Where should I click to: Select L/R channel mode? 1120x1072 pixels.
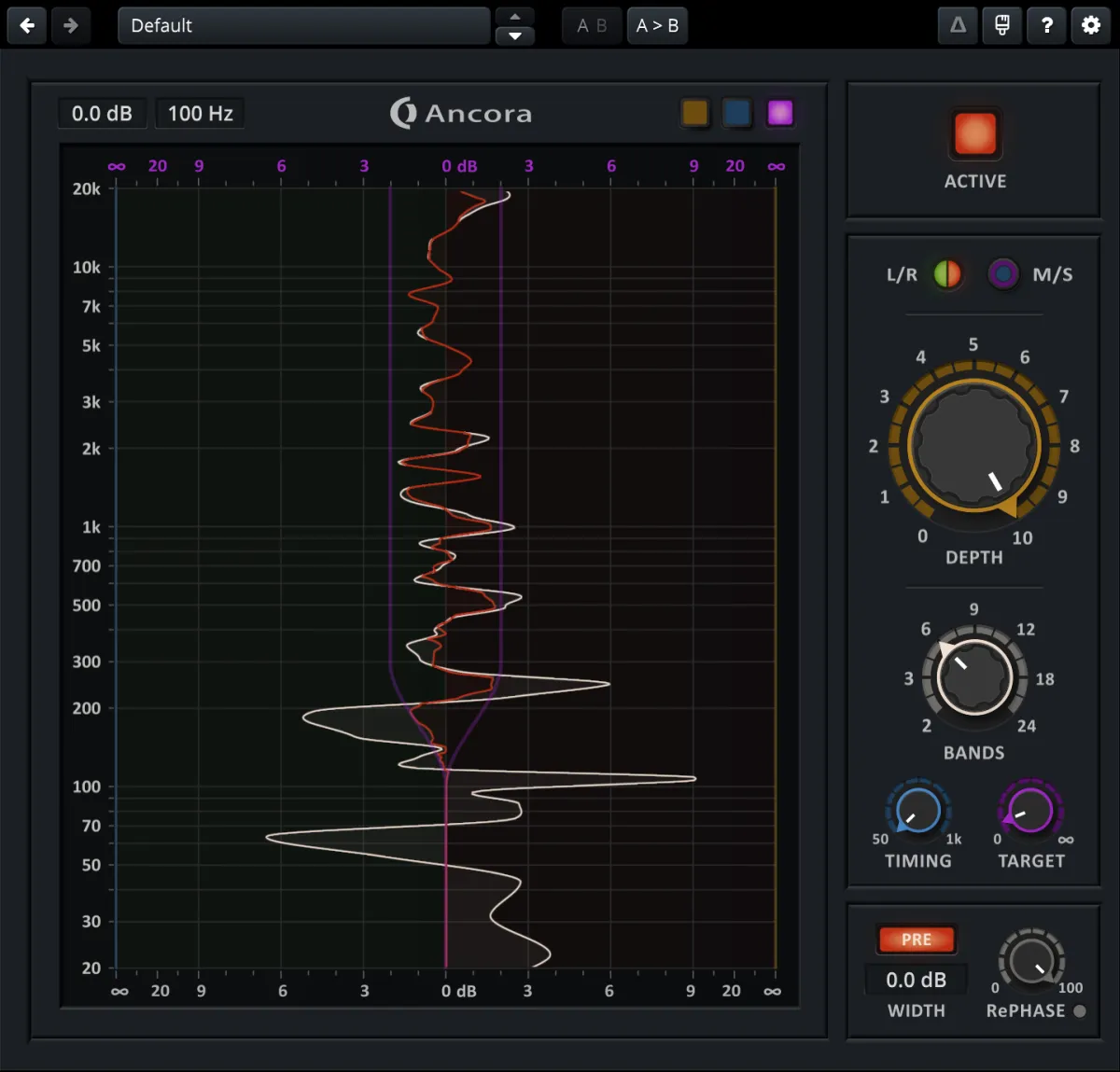click(947, 274)
